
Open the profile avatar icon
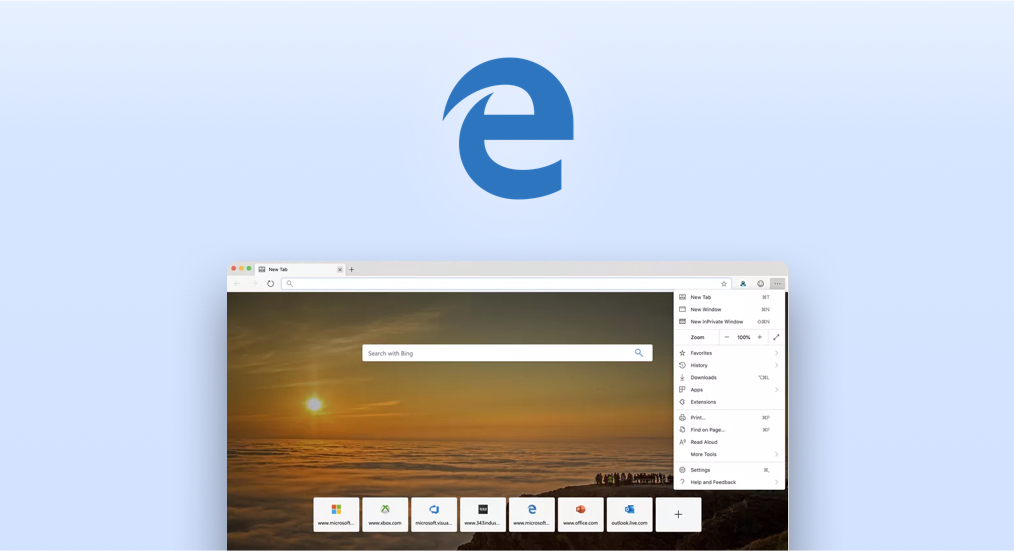743,284
